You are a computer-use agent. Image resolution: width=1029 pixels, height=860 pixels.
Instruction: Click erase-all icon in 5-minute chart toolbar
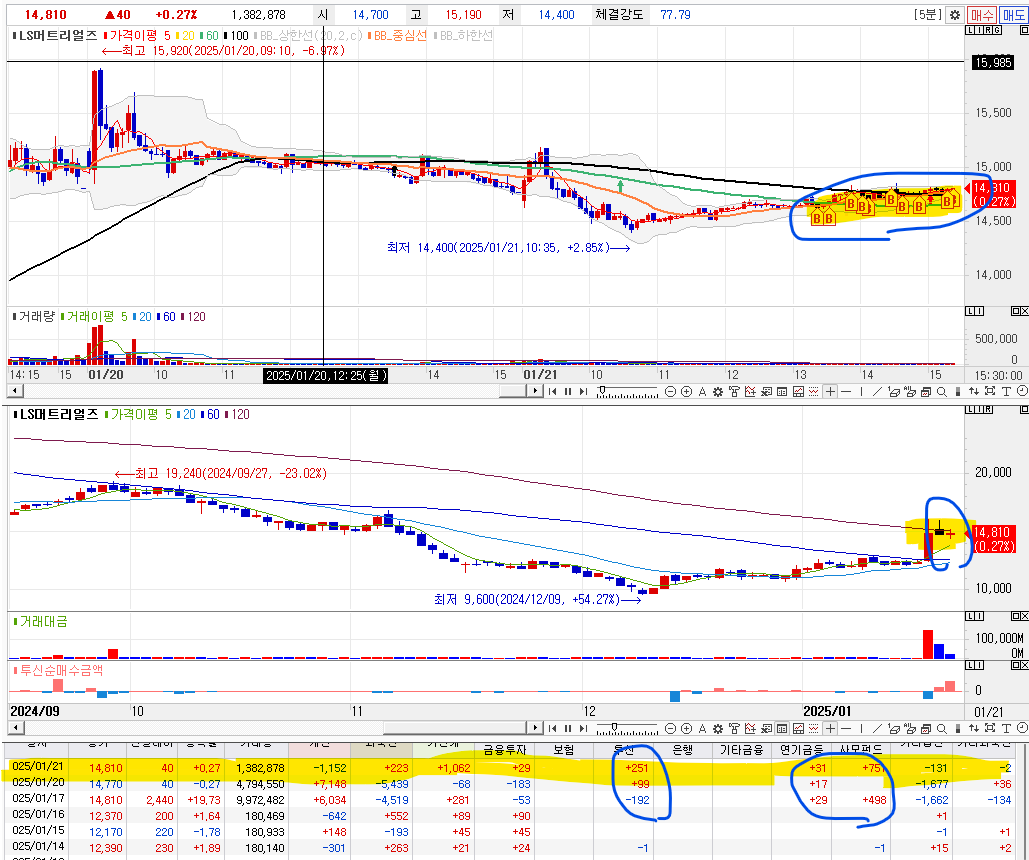tap(910, 391)
